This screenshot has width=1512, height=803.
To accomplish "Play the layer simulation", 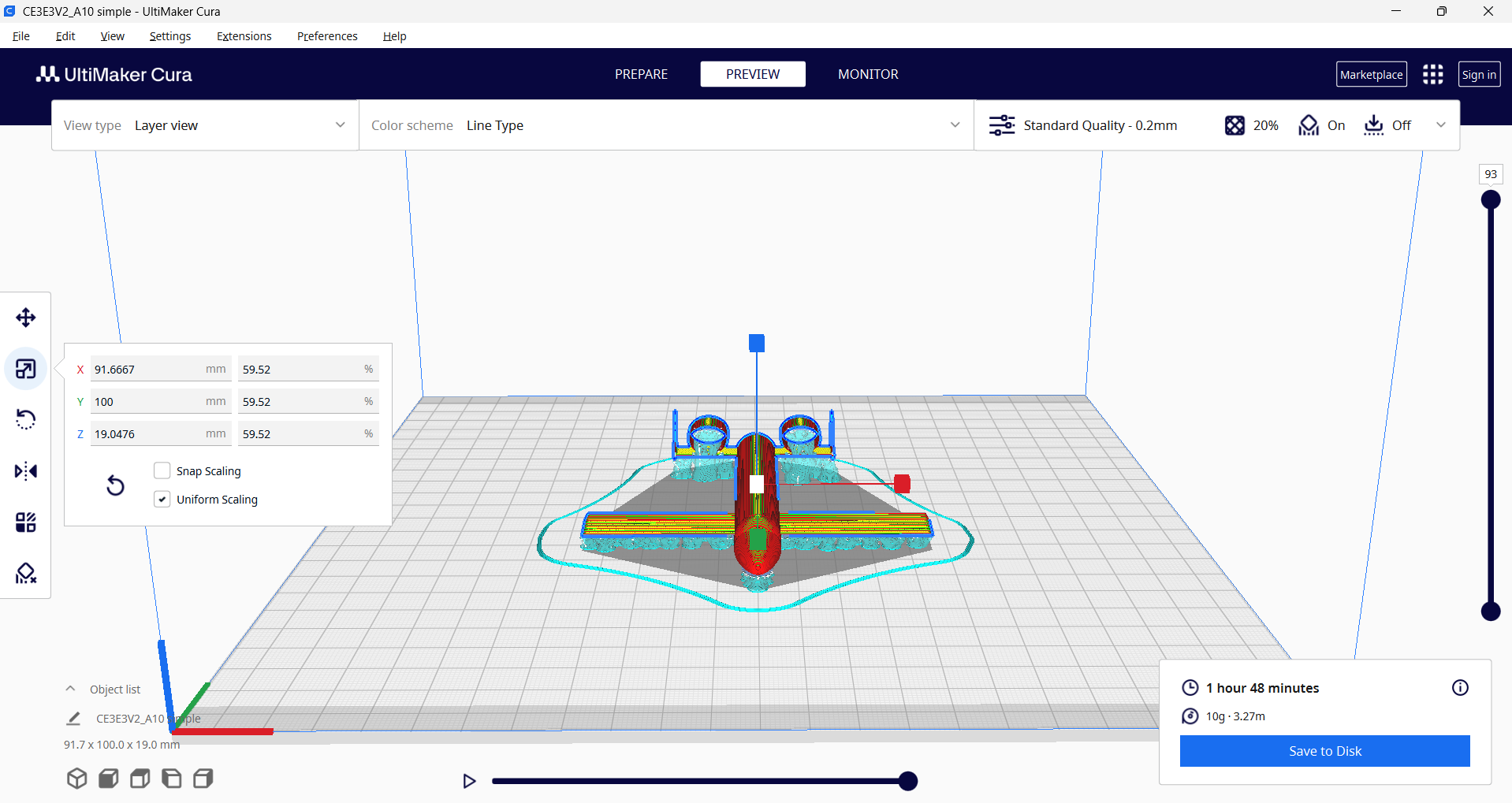I will pyautogui.click(x=469, y=781).
